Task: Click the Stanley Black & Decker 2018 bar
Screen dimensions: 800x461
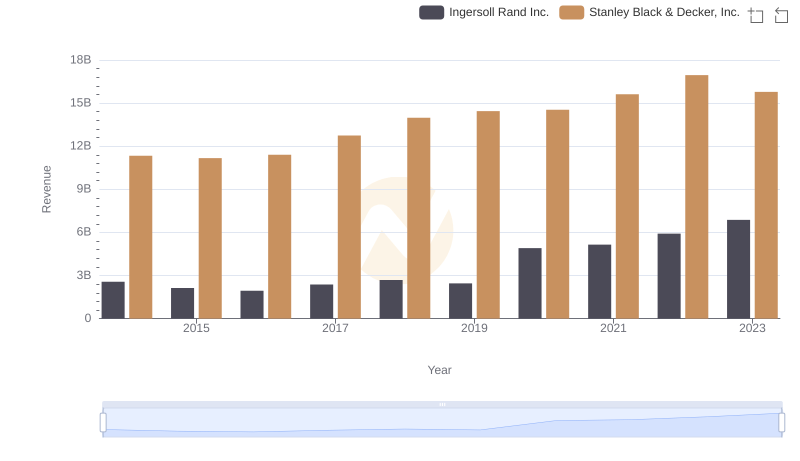Action: [418, 218]
